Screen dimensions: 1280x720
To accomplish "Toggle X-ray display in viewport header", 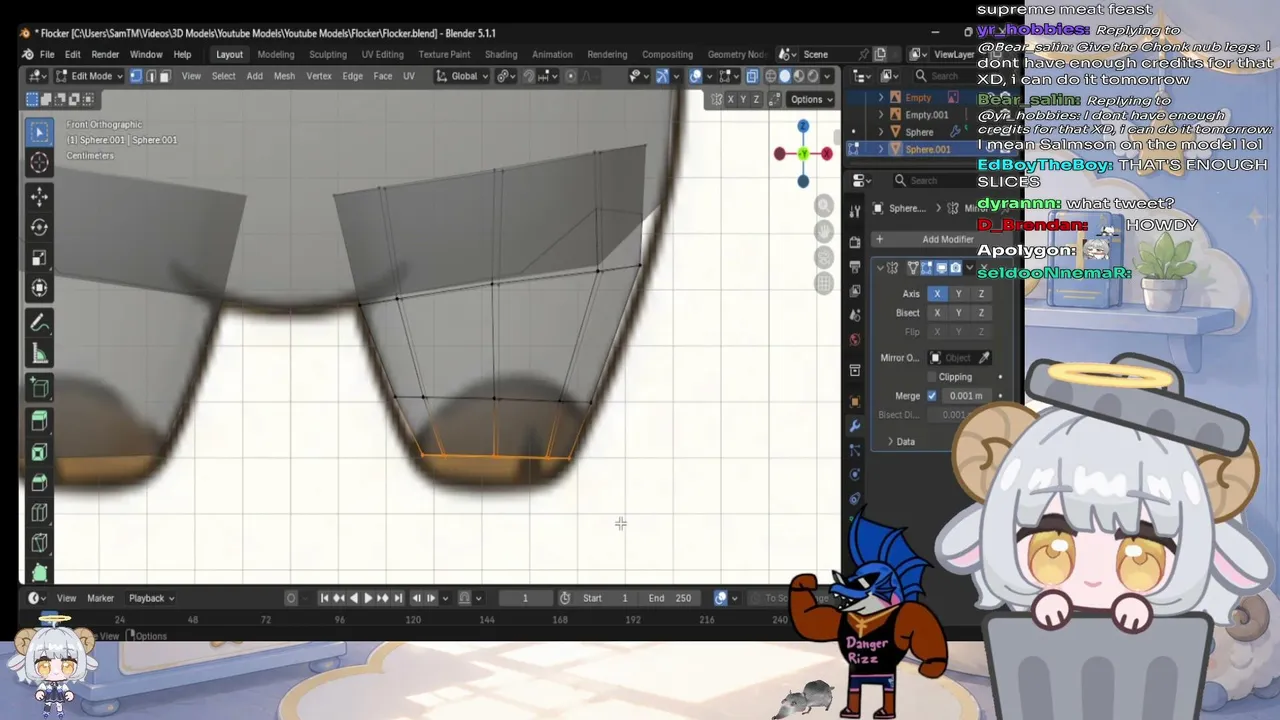I will [x=752, y=76].
